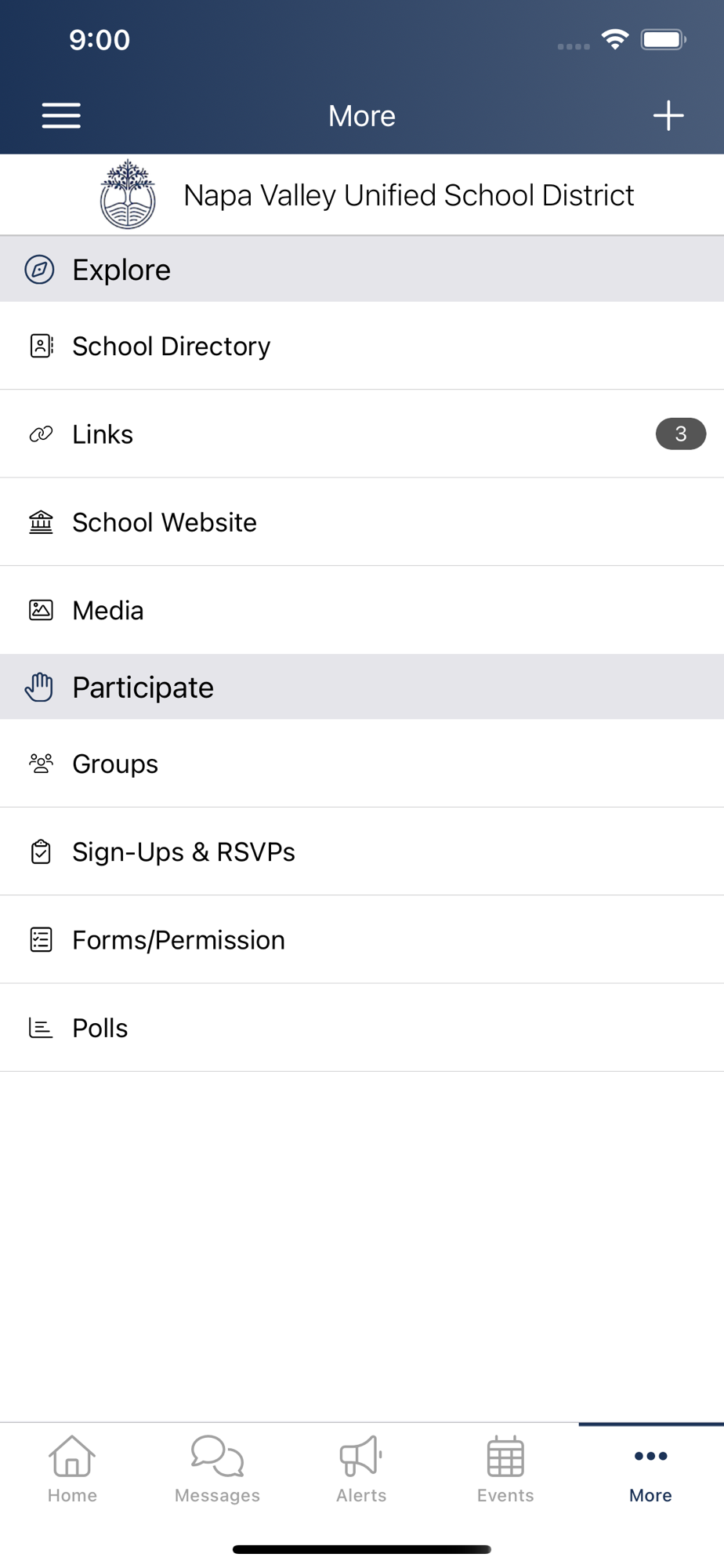Open School Directory
Viewport: 724px width, 1568px height.
coord(362,346)
